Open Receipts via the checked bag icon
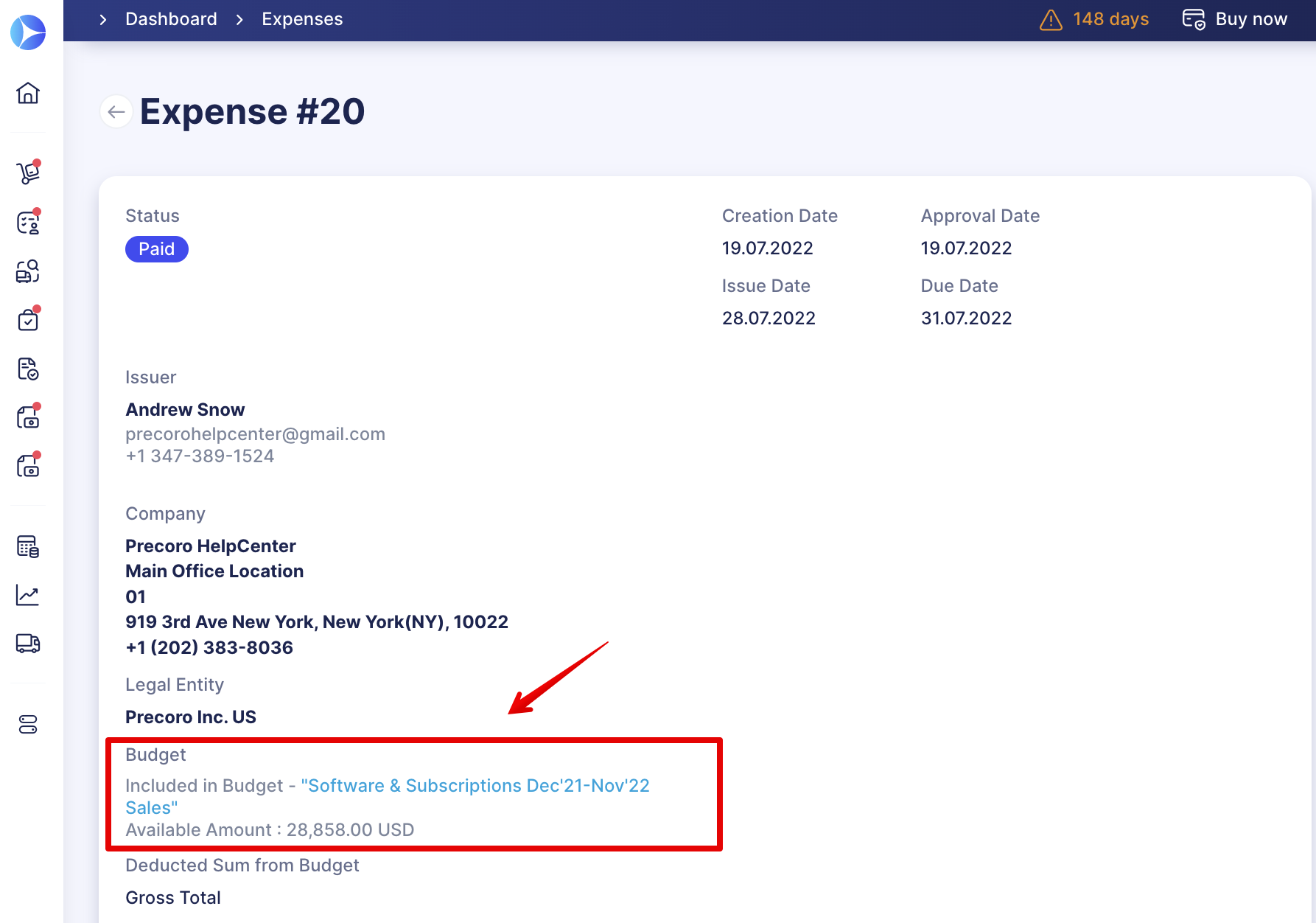 (x=27, y=318)
